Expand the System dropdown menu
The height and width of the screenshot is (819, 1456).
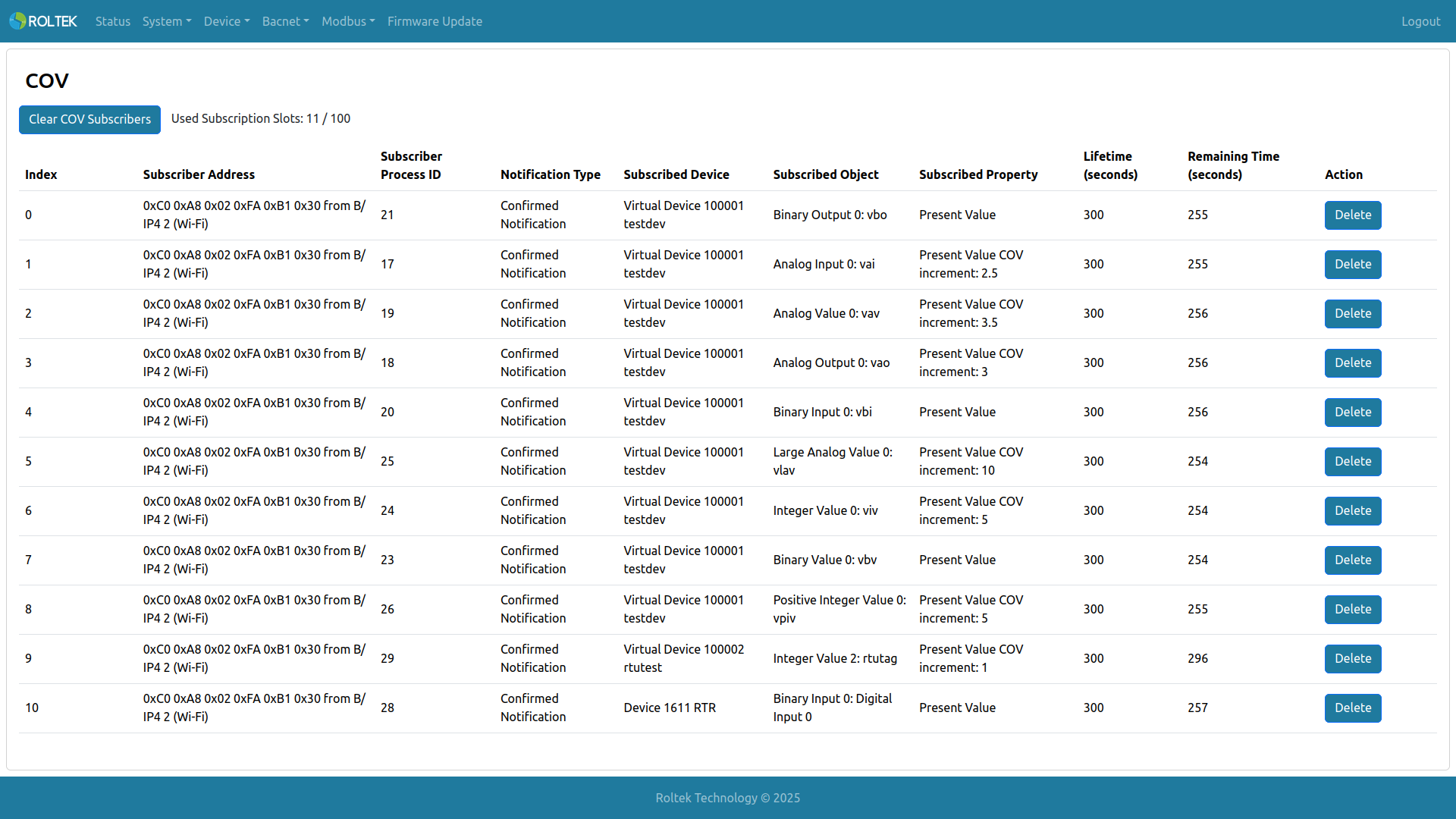click(x=167, y=21)
